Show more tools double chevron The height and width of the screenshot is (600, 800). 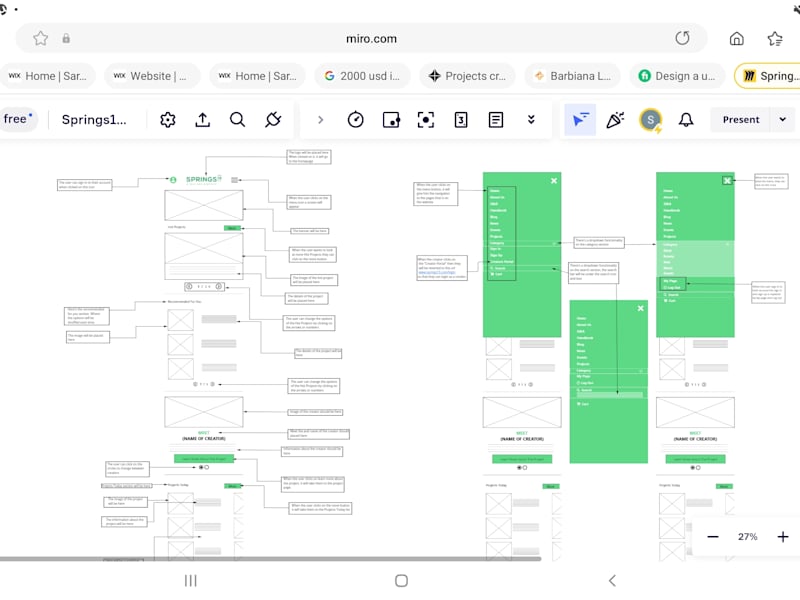(x=531, y=120)
